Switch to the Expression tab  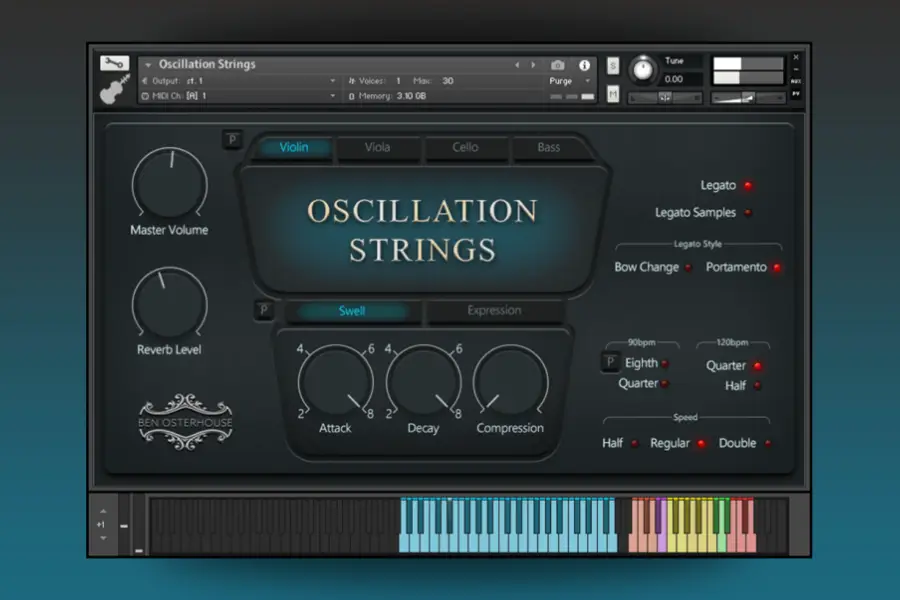(494, 311)
